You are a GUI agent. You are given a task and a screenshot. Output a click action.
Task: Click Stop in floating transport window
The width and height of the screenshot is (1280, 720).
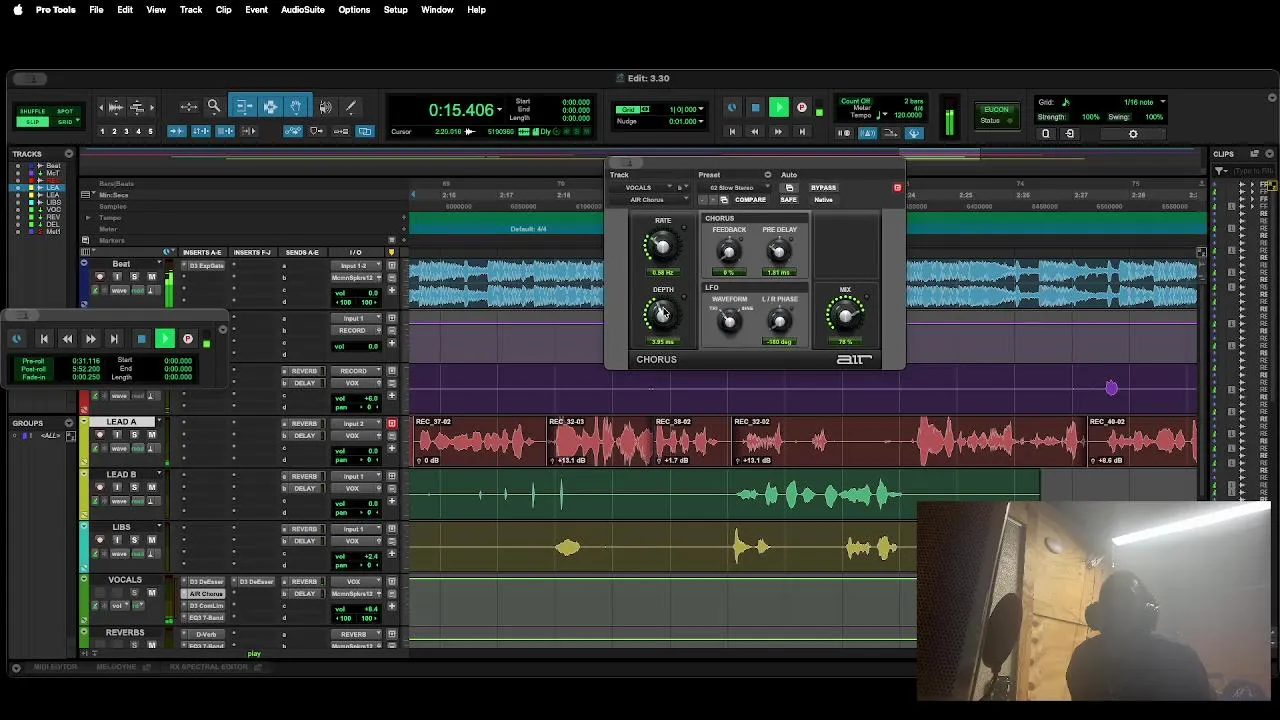[x=141, y=339]
